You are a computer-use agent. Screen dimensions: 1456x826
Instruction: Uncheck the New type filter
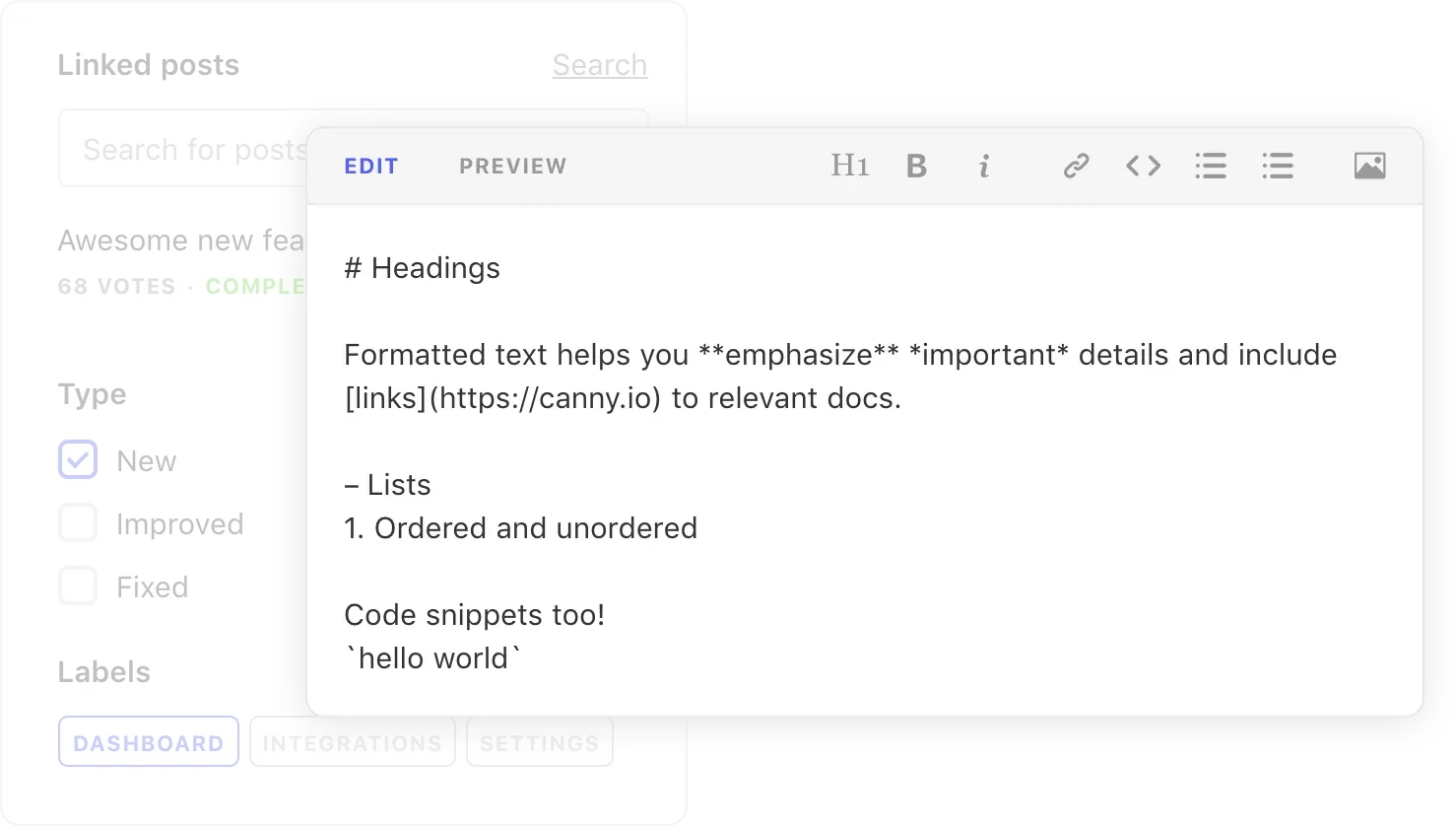click(x=77, y=459)
